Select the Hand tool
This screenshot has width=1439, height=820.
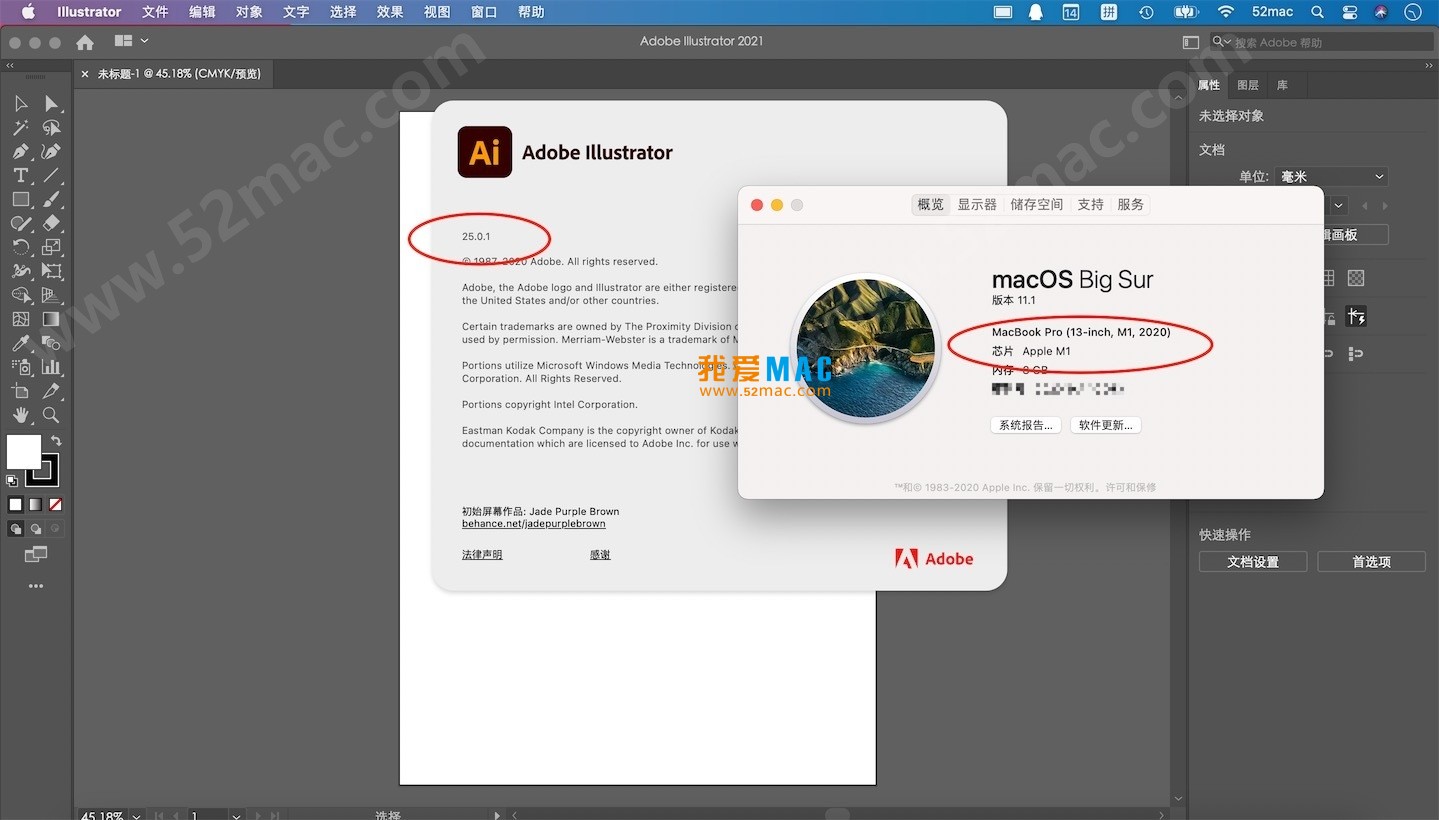pos(22,415)
